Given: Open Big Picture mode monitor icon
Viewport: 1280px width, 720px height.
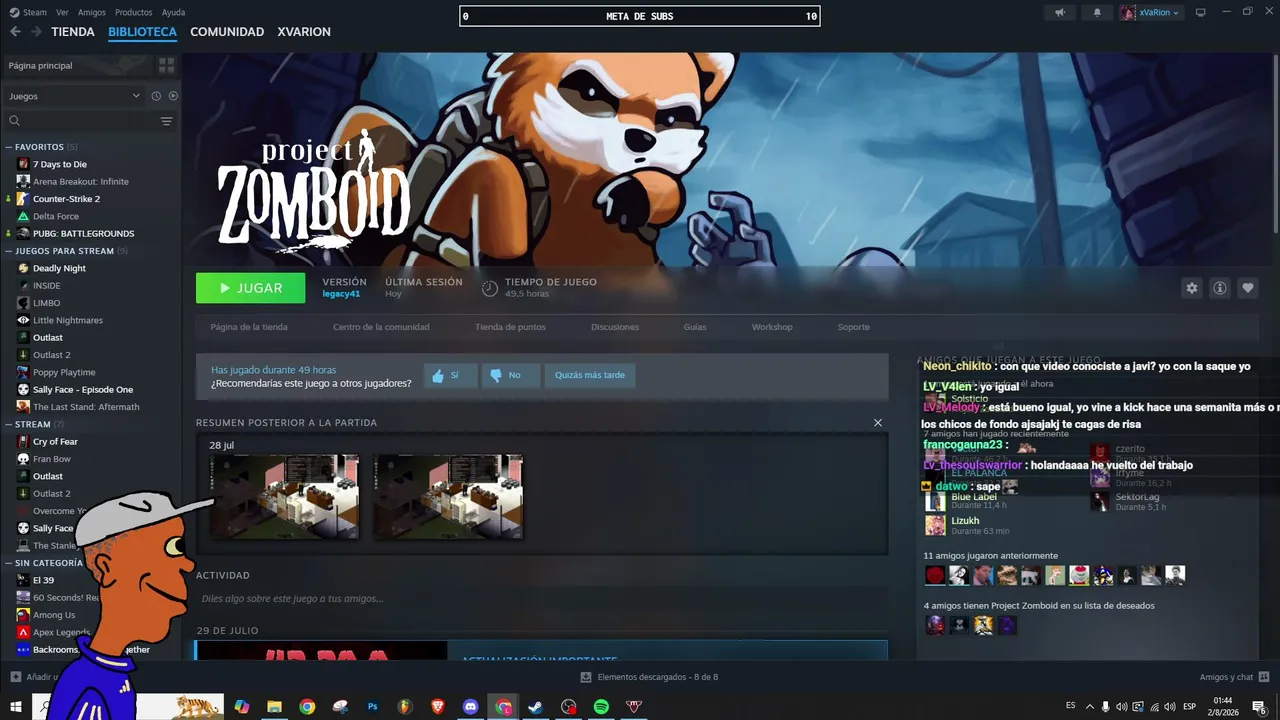Looking at the screenshot, I should click(x=1201, y=13).
